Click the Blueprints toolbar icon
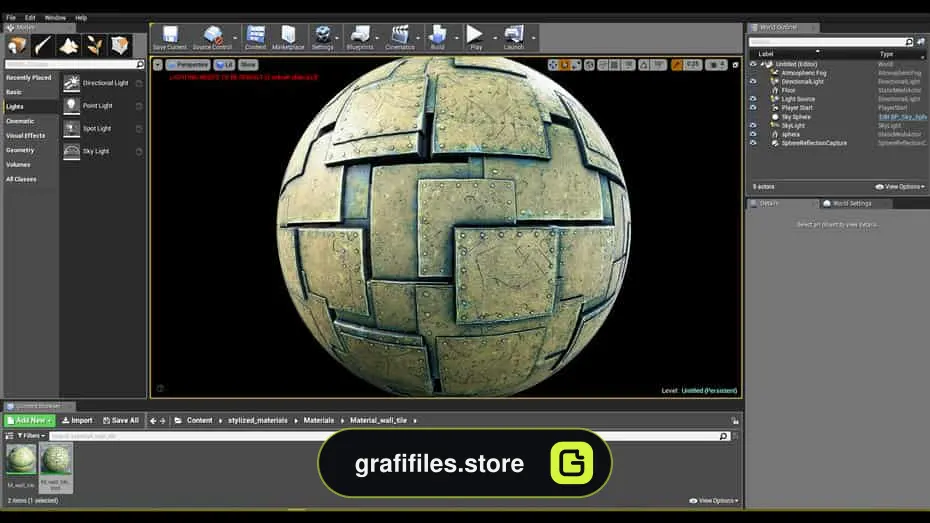 point(360,37)
